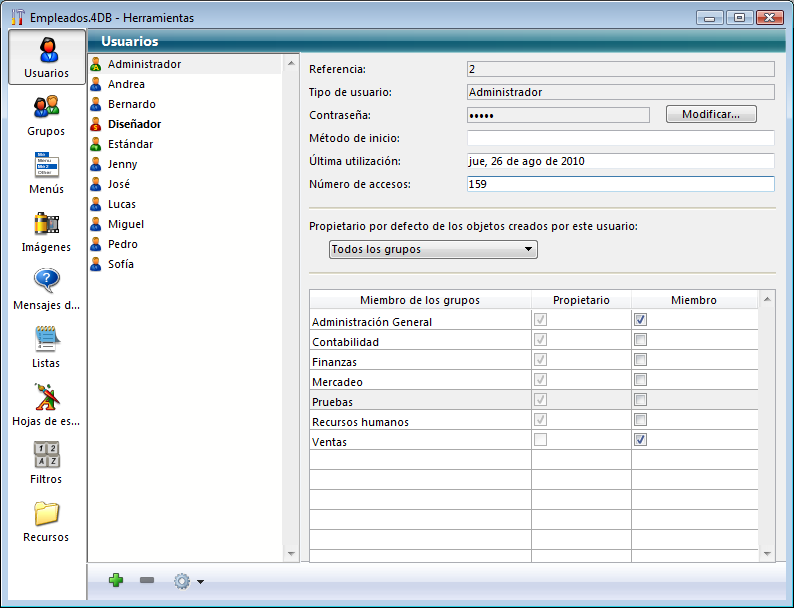
Task: Open the Listas sidebar icon
Action: pos(46,339)
